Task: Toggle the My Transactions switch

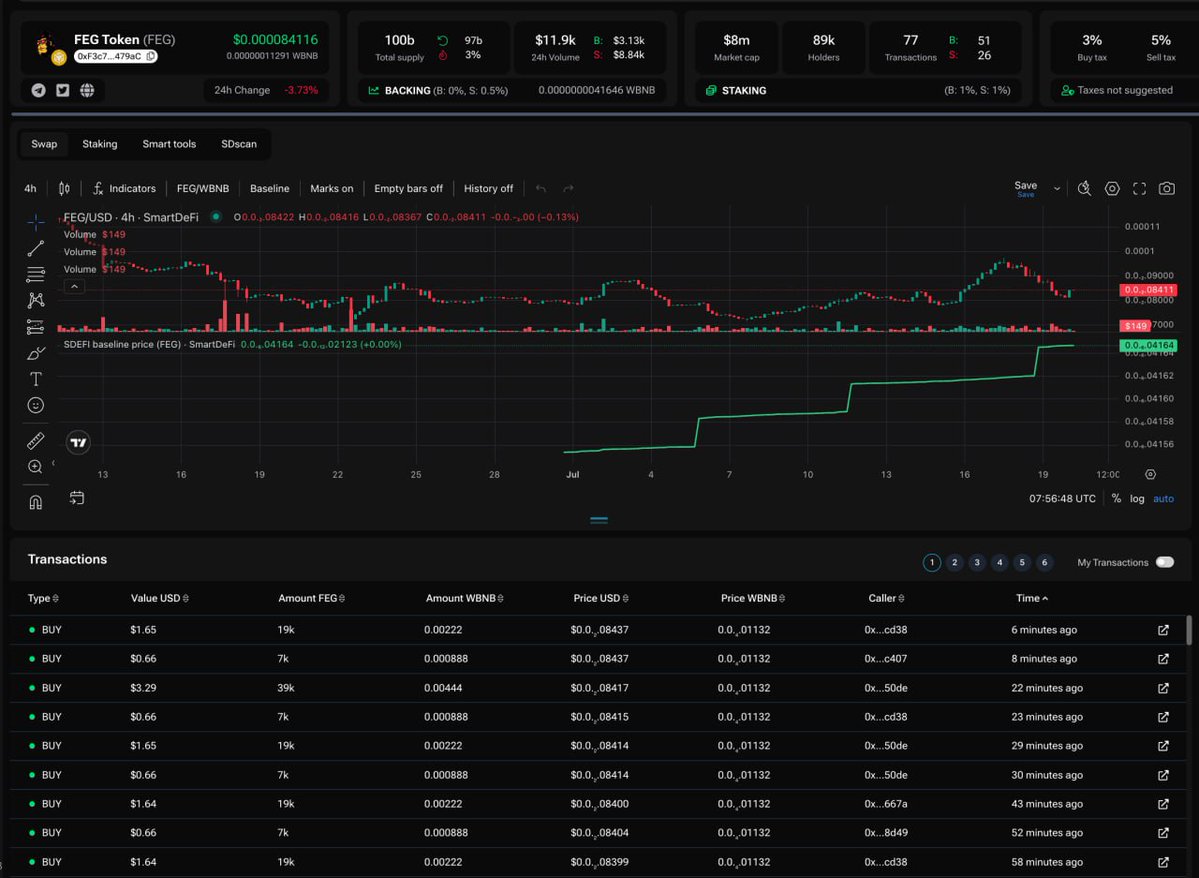Action: (x=1165, y=562)
